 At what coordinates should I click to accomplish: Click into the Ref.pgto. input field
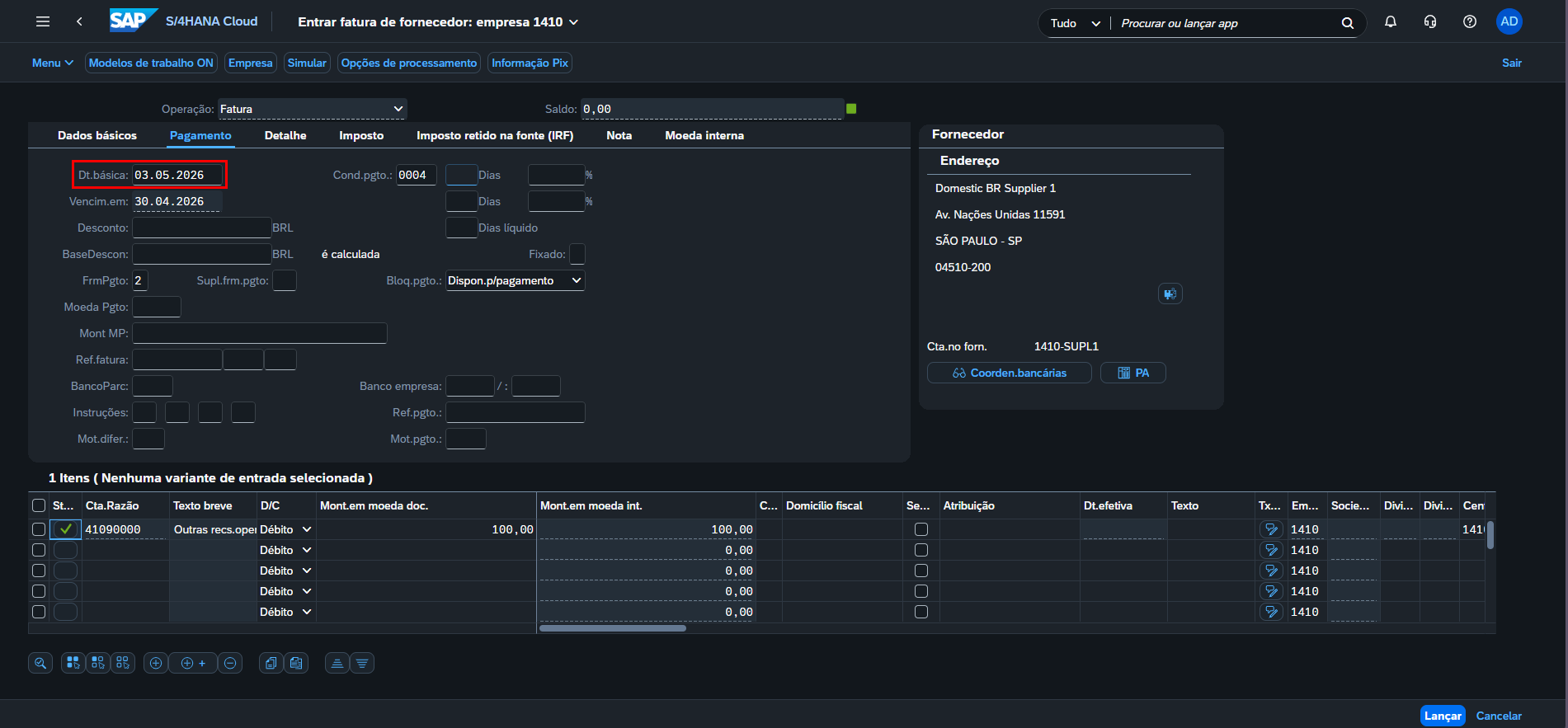tap(516, 412)
